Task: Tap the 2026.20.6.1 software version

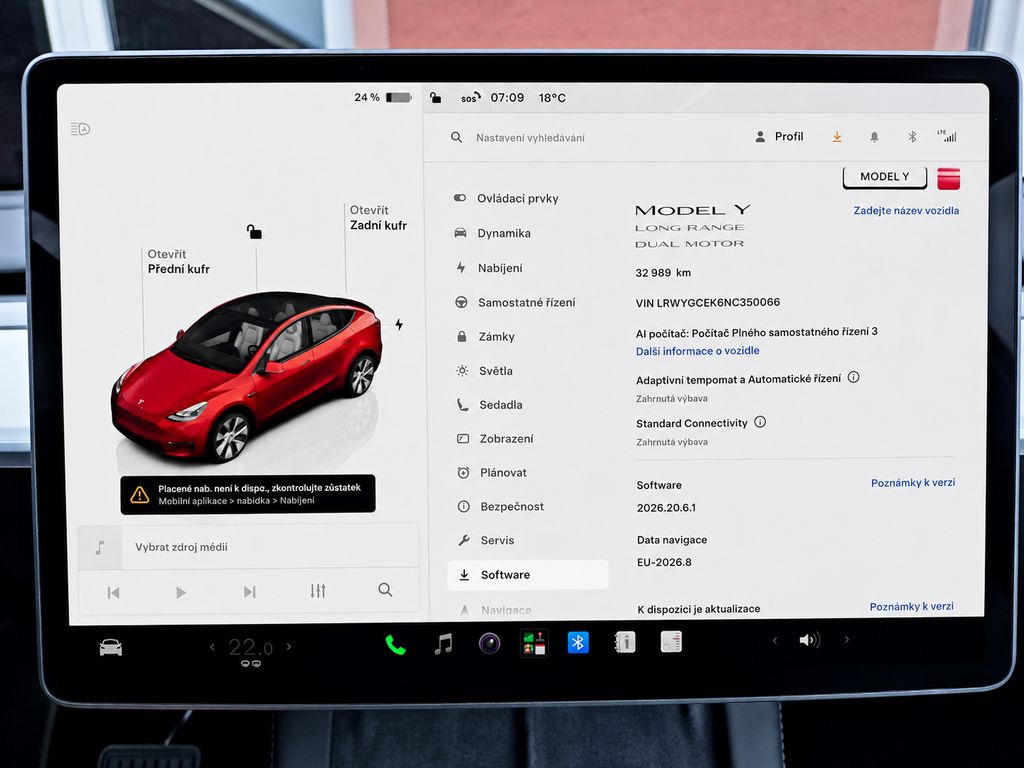Action: pos(666,507)
